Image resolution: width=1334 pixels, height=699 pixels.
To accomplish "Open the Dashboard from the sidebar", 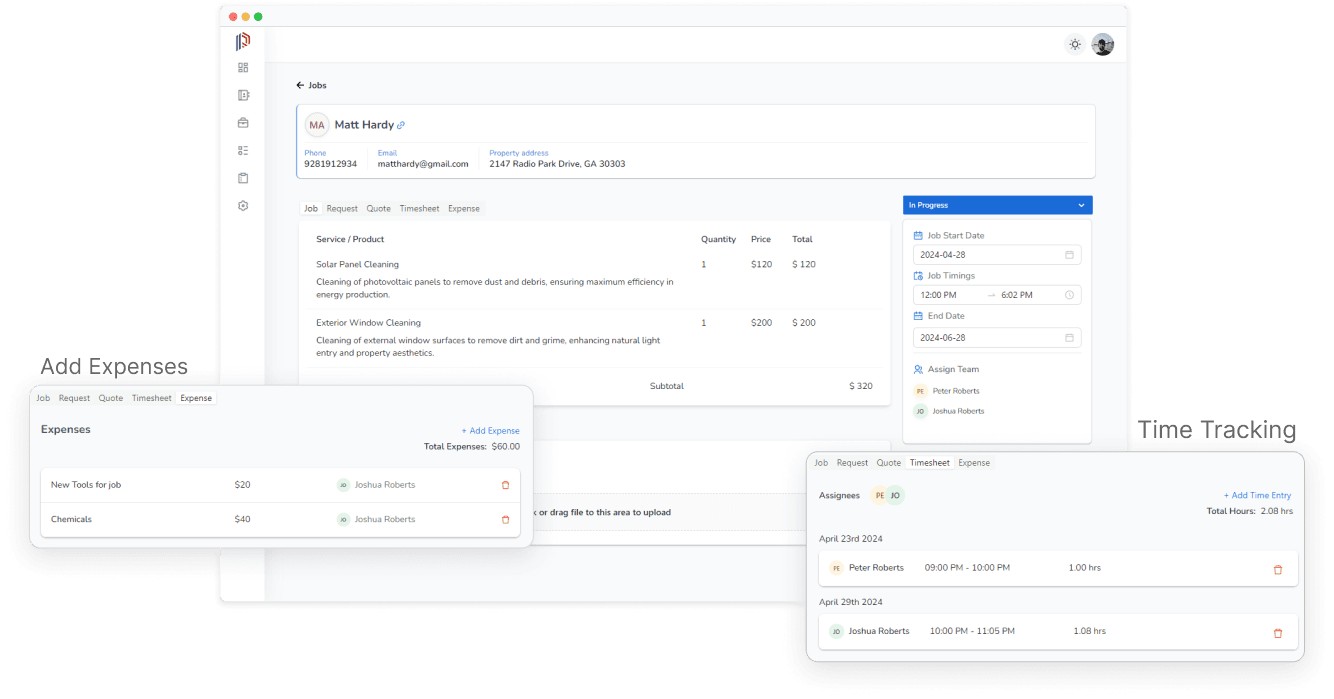I will [x=243, y=68].
